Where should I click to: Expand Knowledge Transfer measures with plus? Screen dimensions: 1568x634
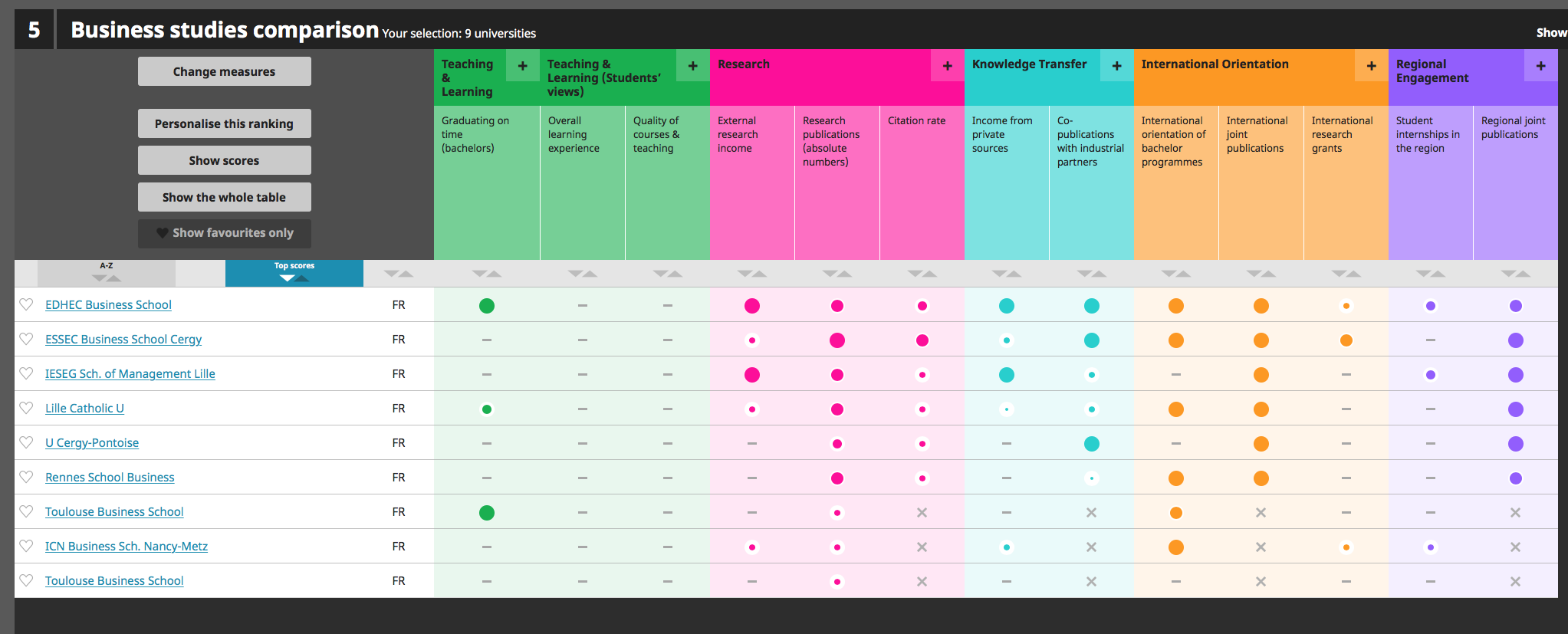(1116, 66)
